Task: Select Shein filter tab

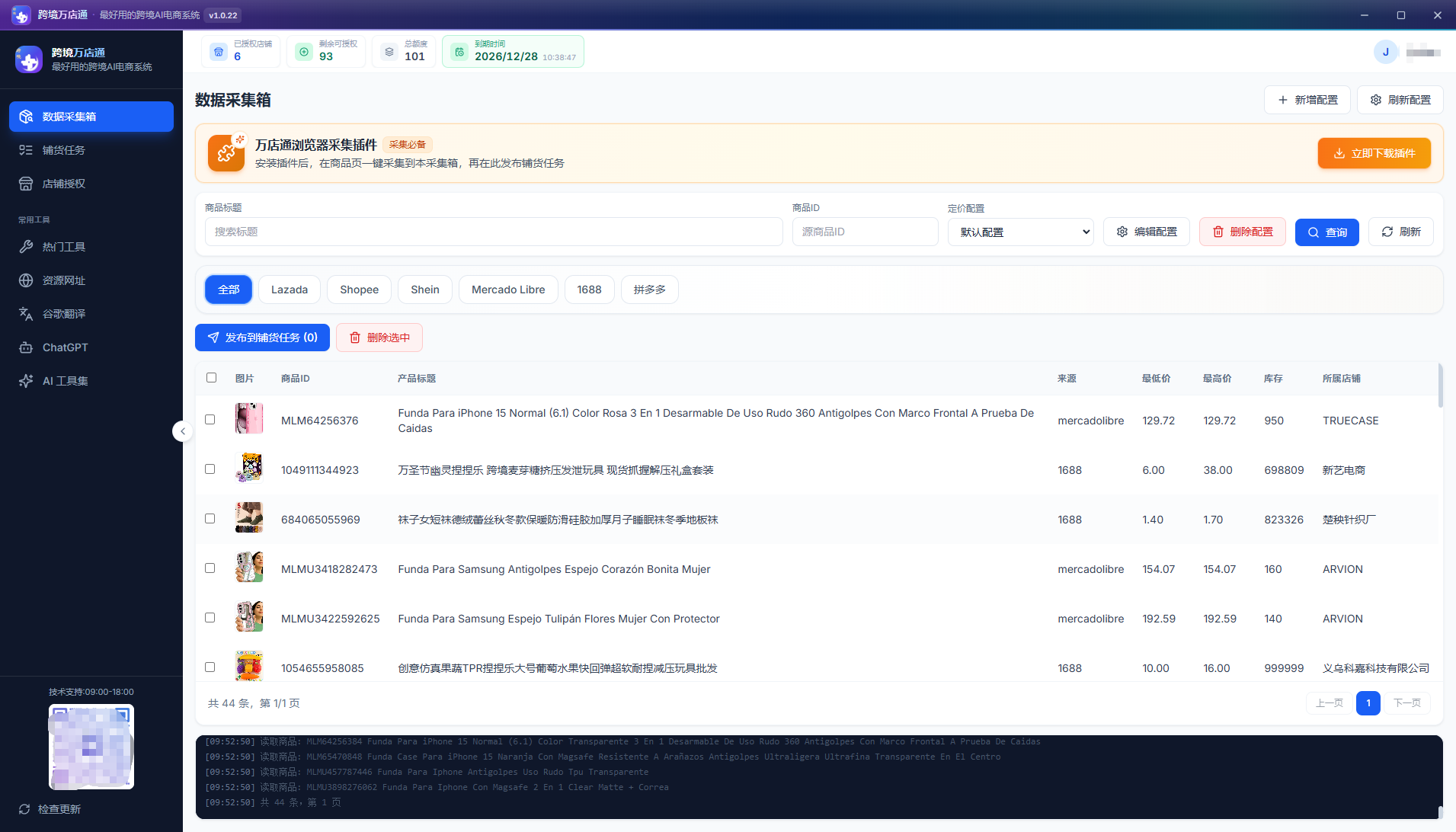Action: pos(425,290)
